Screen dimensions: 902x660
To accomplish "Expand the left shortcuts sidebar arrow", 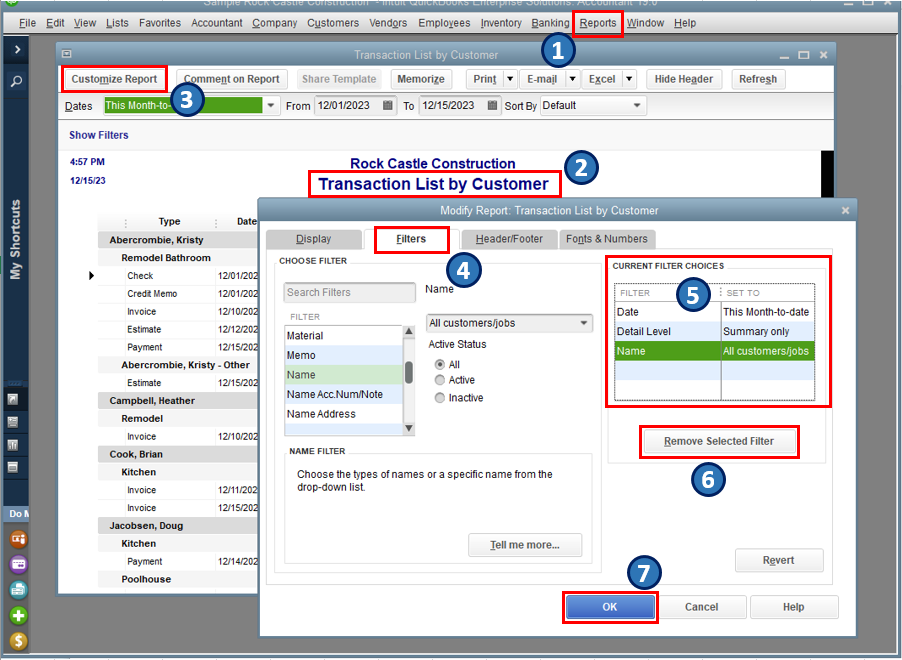I will point(17,49).
